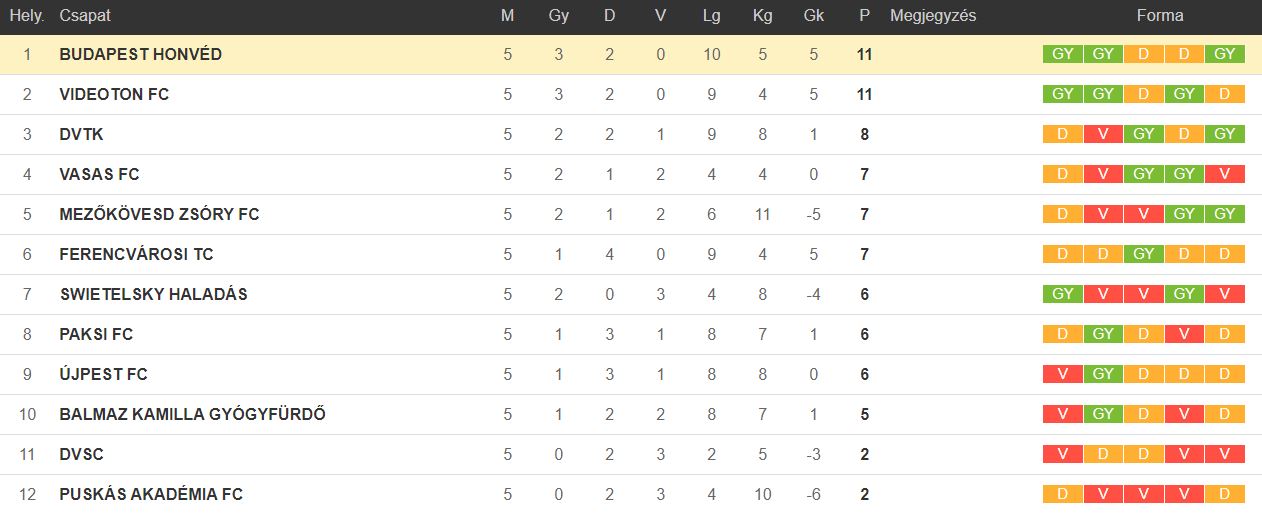Click the Vasas FC team name
This screenshot has height=513, width=1262.
tap(99, 174)
